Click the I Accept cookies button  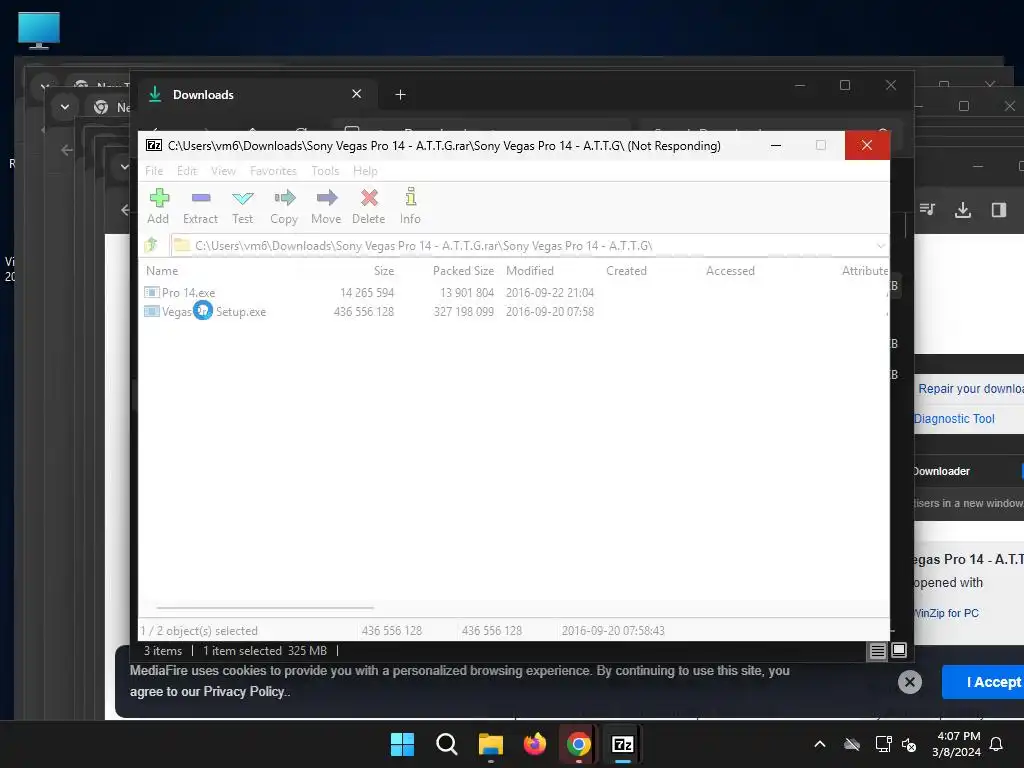point(983,682)
